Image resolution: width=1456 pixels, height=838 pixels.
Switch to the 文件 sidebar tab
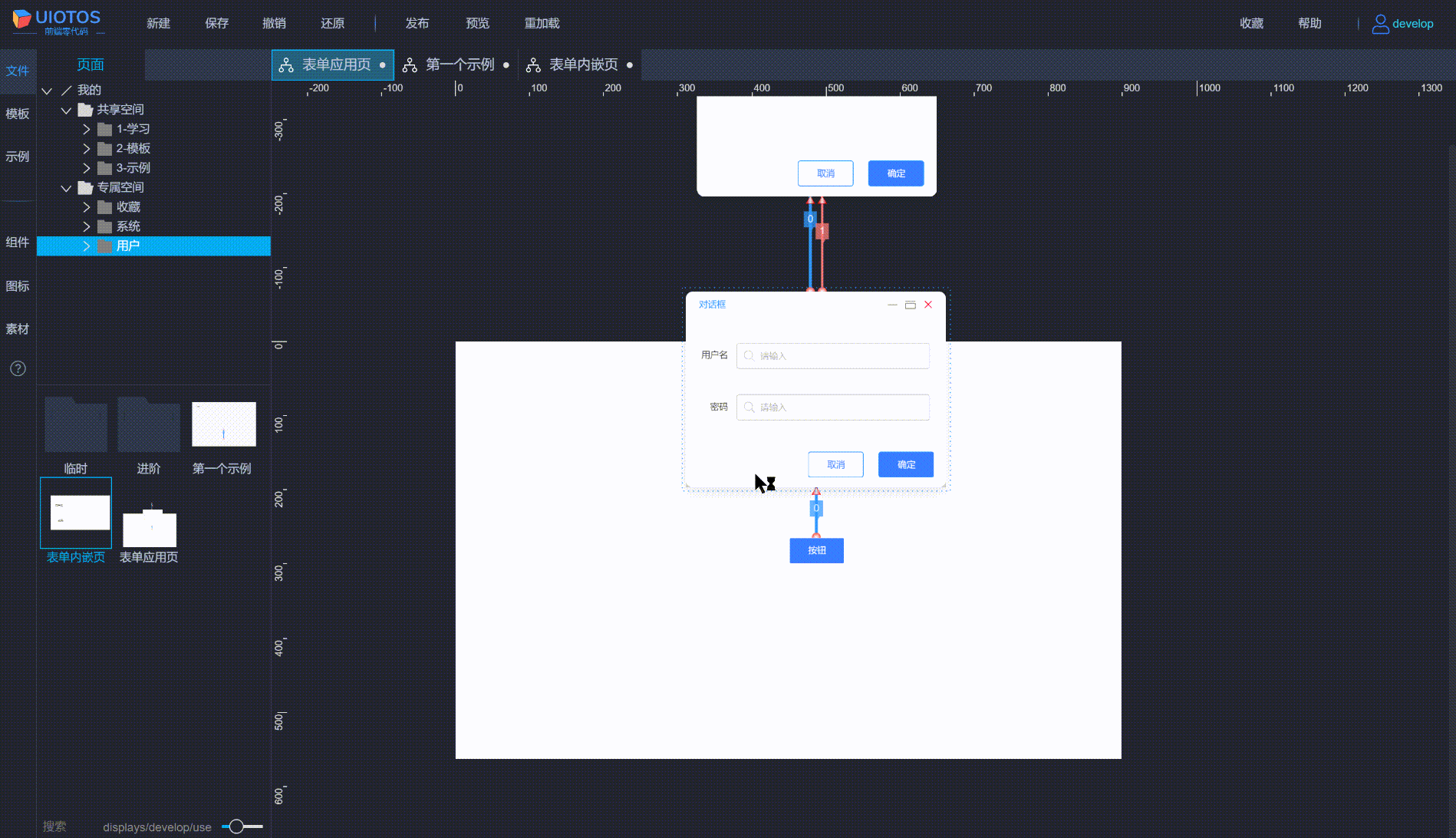18,71
